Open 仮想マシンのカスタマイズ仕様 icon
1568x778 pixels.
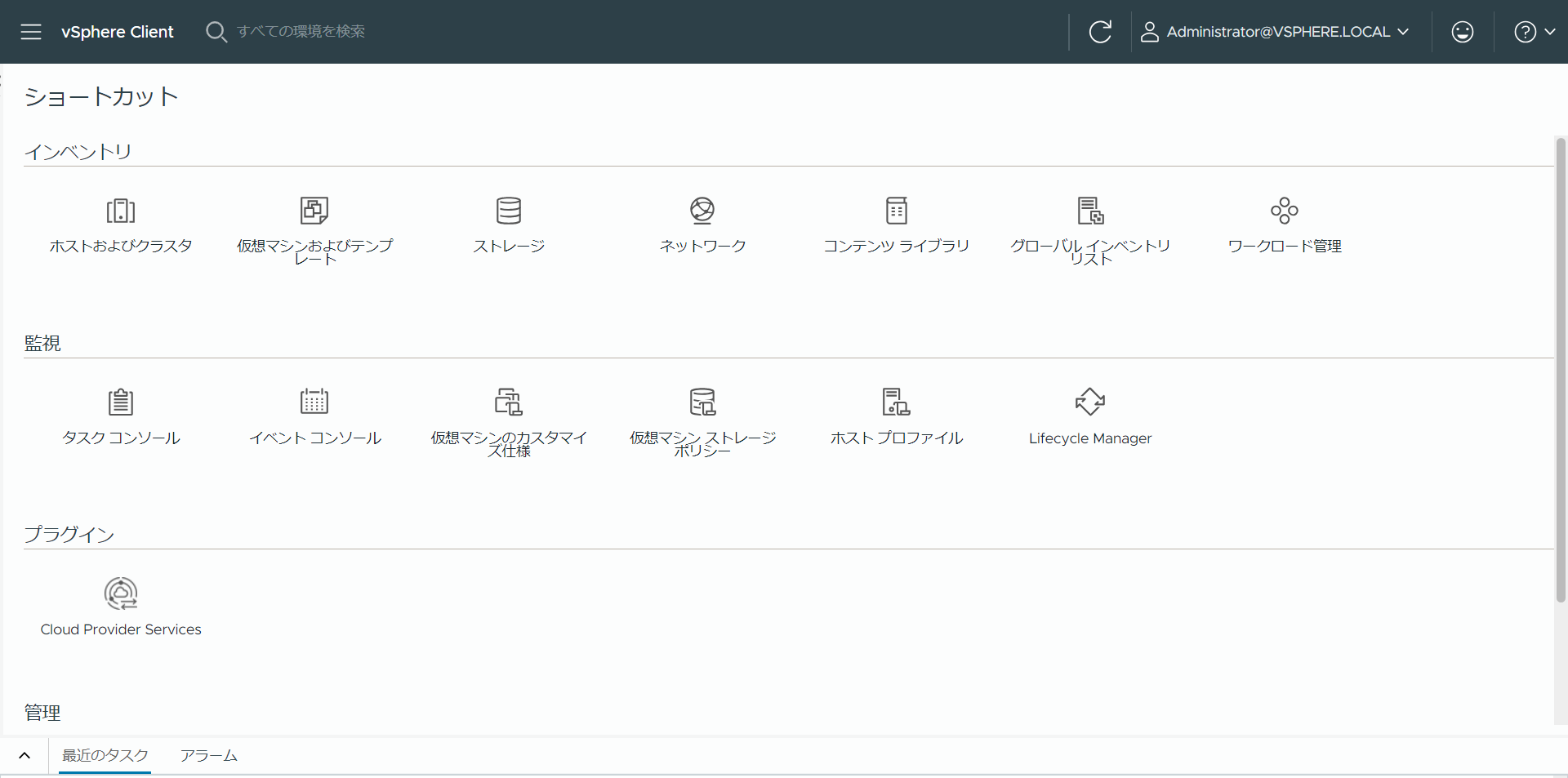509,402
